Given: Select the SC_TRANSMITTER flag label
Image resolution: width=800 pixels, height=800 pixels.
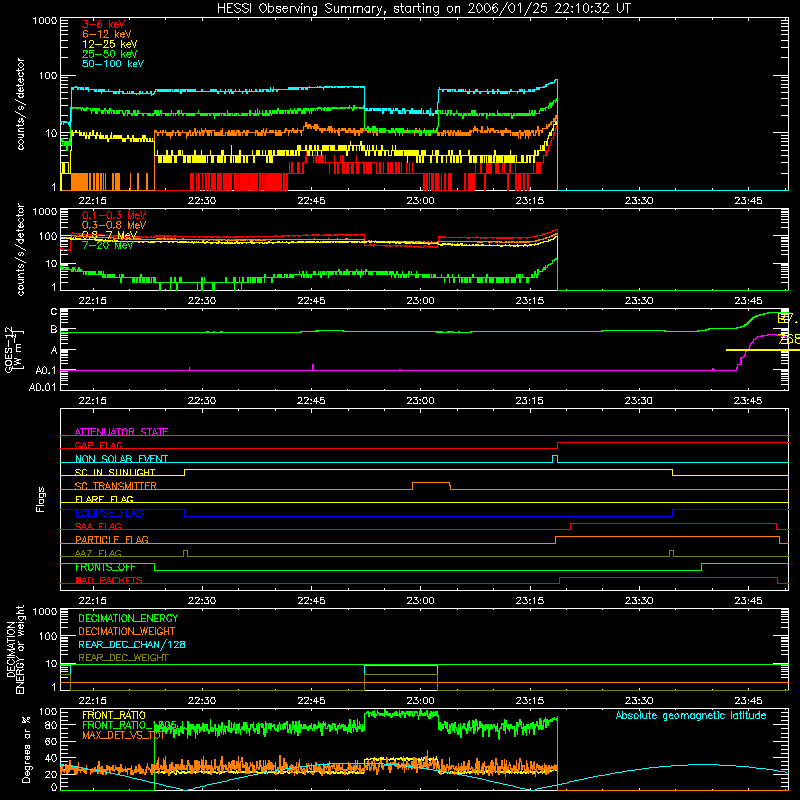Looking at the screenshot, I should point(115,486).
